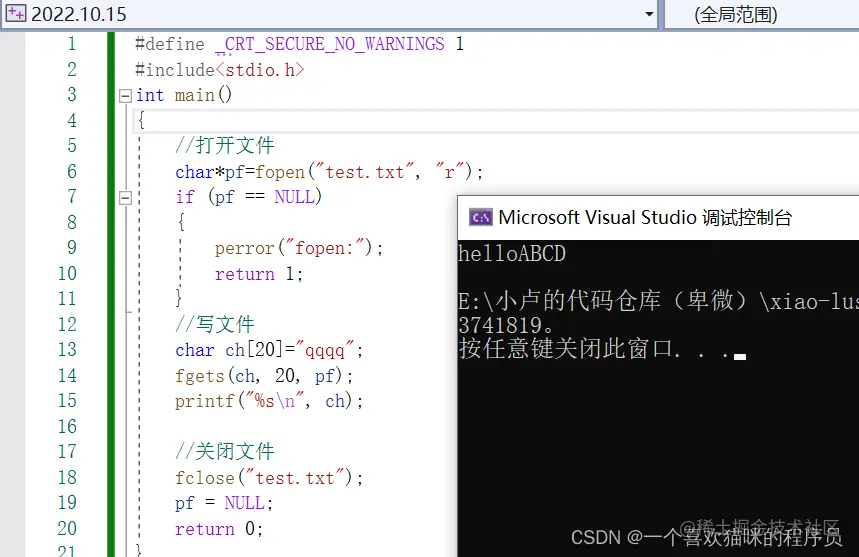This screenshot has height=557, width=859.
Task: Collapse the if (pf == NULL) block
Action: pyautogui.click(x=125, y=198)
